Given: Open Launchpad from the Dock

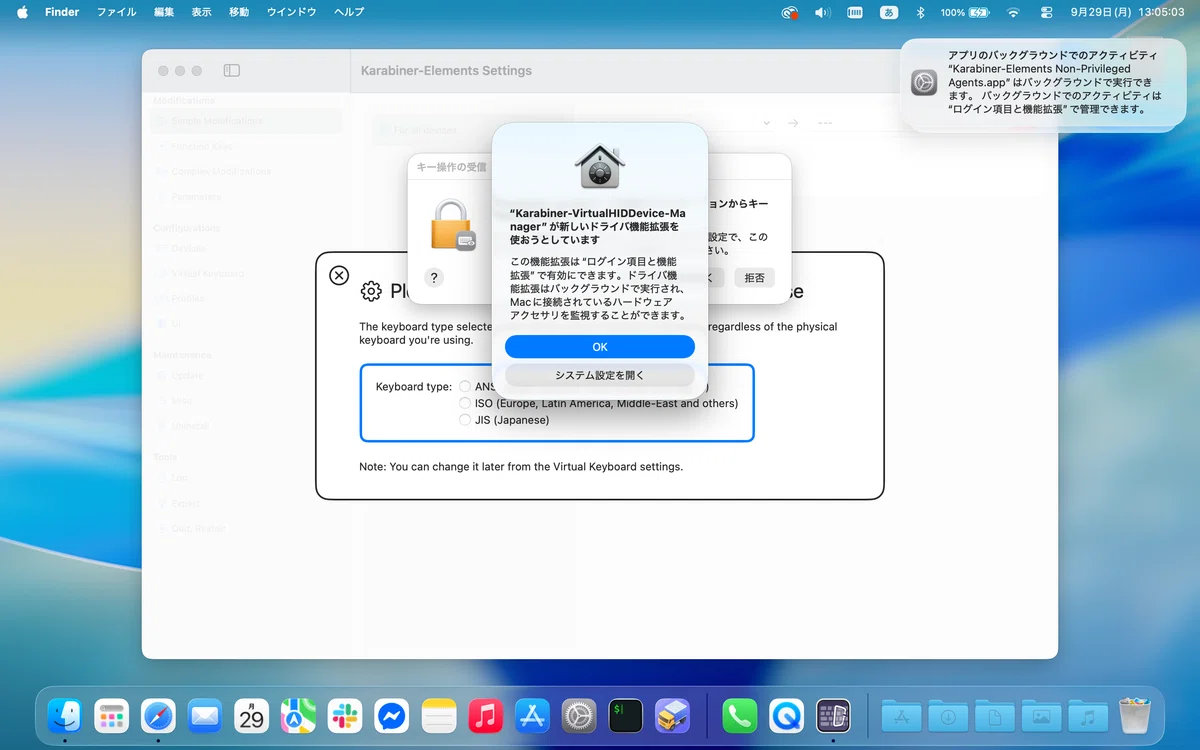Looking at the screenshot, I should point(111,715).
